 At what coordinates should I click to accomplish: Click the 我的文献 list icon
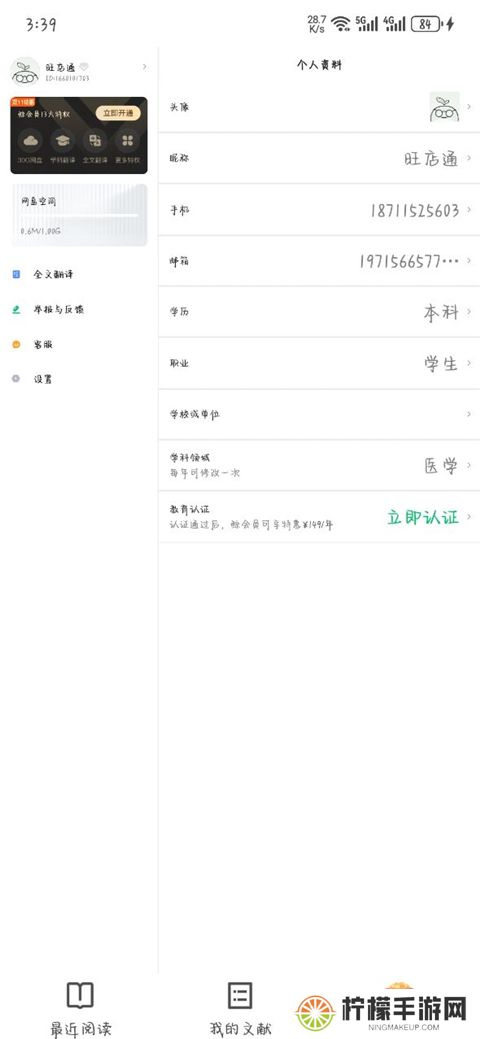click(x=240, y=995)
